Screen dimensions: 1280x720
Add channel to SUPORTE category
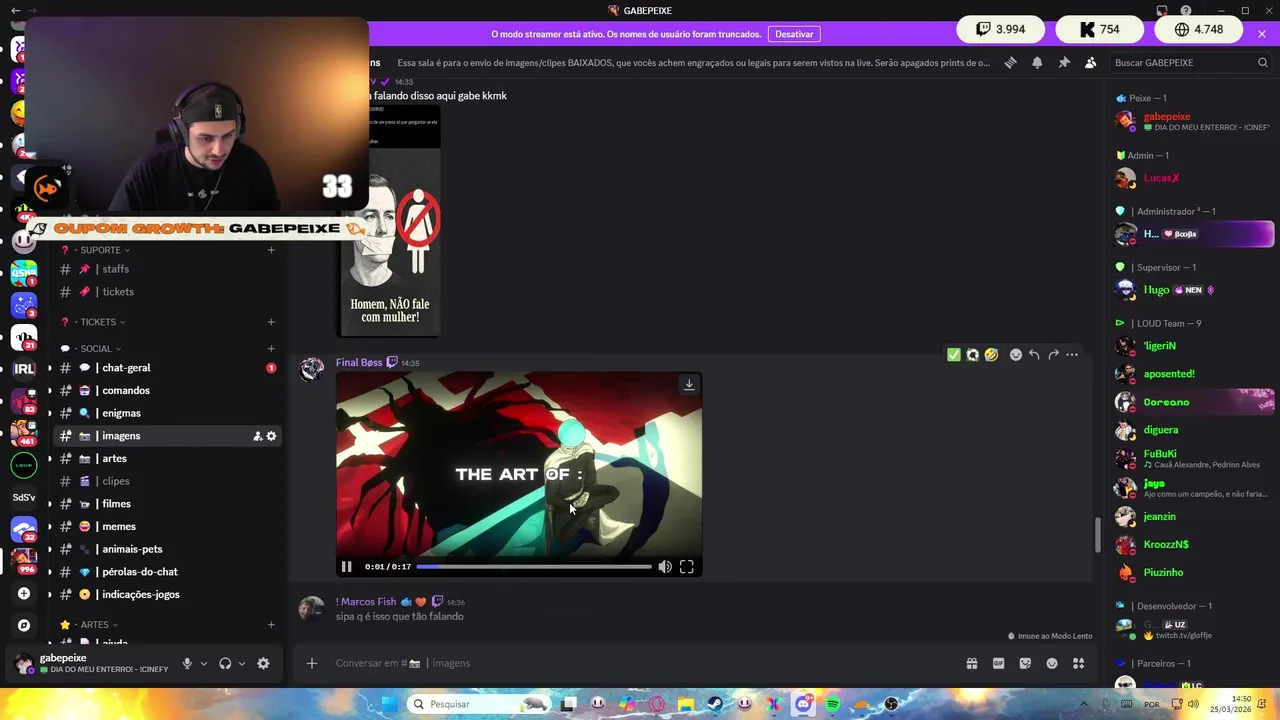(271, 250)
